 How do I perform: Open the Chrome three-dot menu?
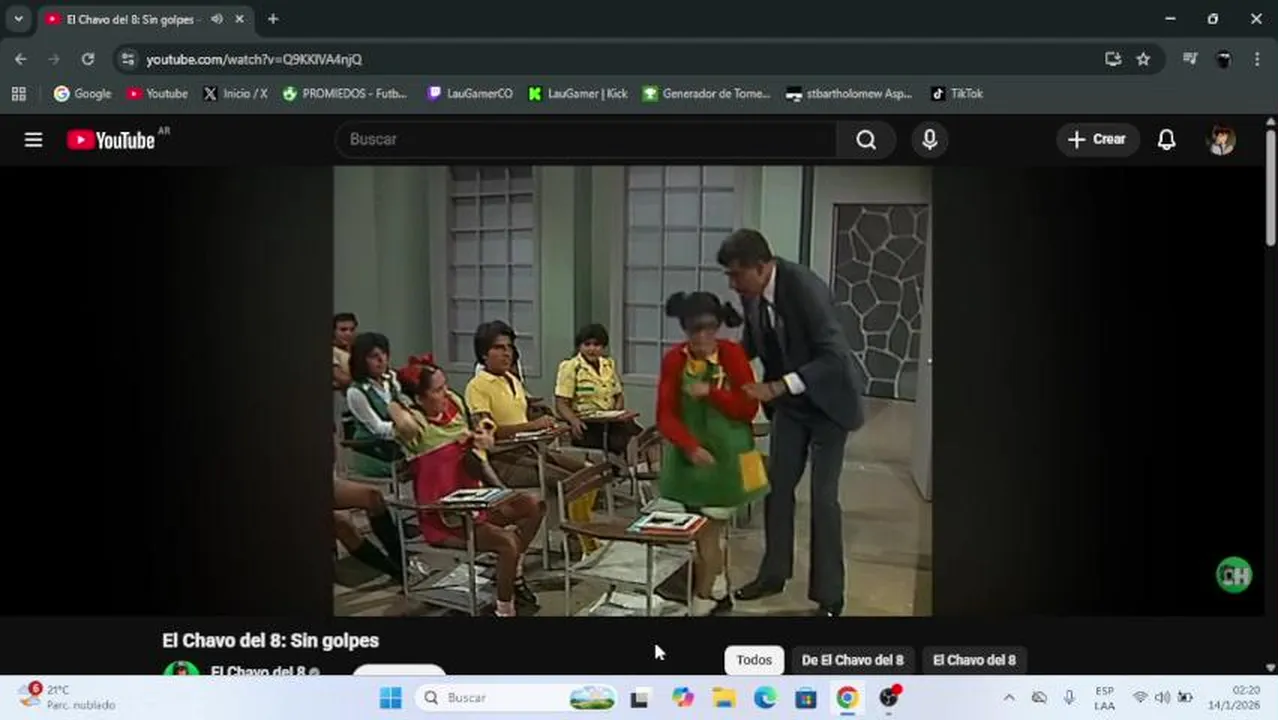[x=1257, y=59]
